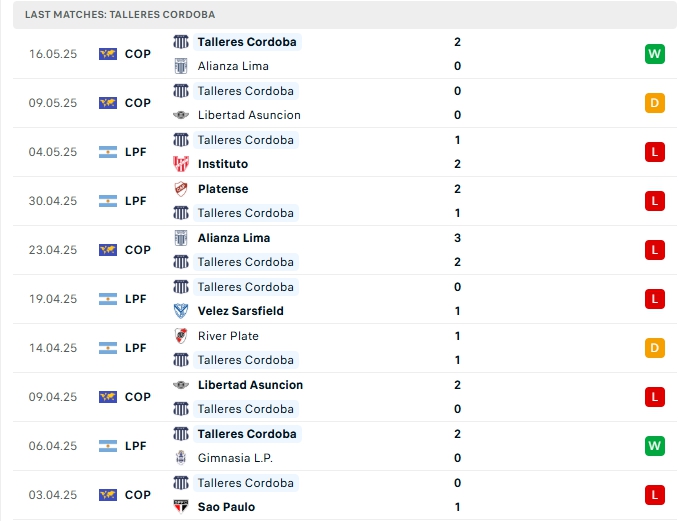685x521 pixels.
Task: Click the Sao Paulo team crest
Action: click(x=181, y=507)
